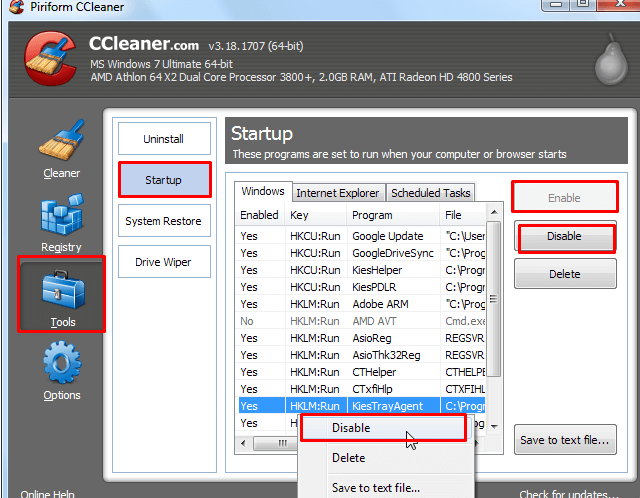Click the Cleaner label in sidebar
Viewport: 640px width, 498px height.
(x=62, y=173)
